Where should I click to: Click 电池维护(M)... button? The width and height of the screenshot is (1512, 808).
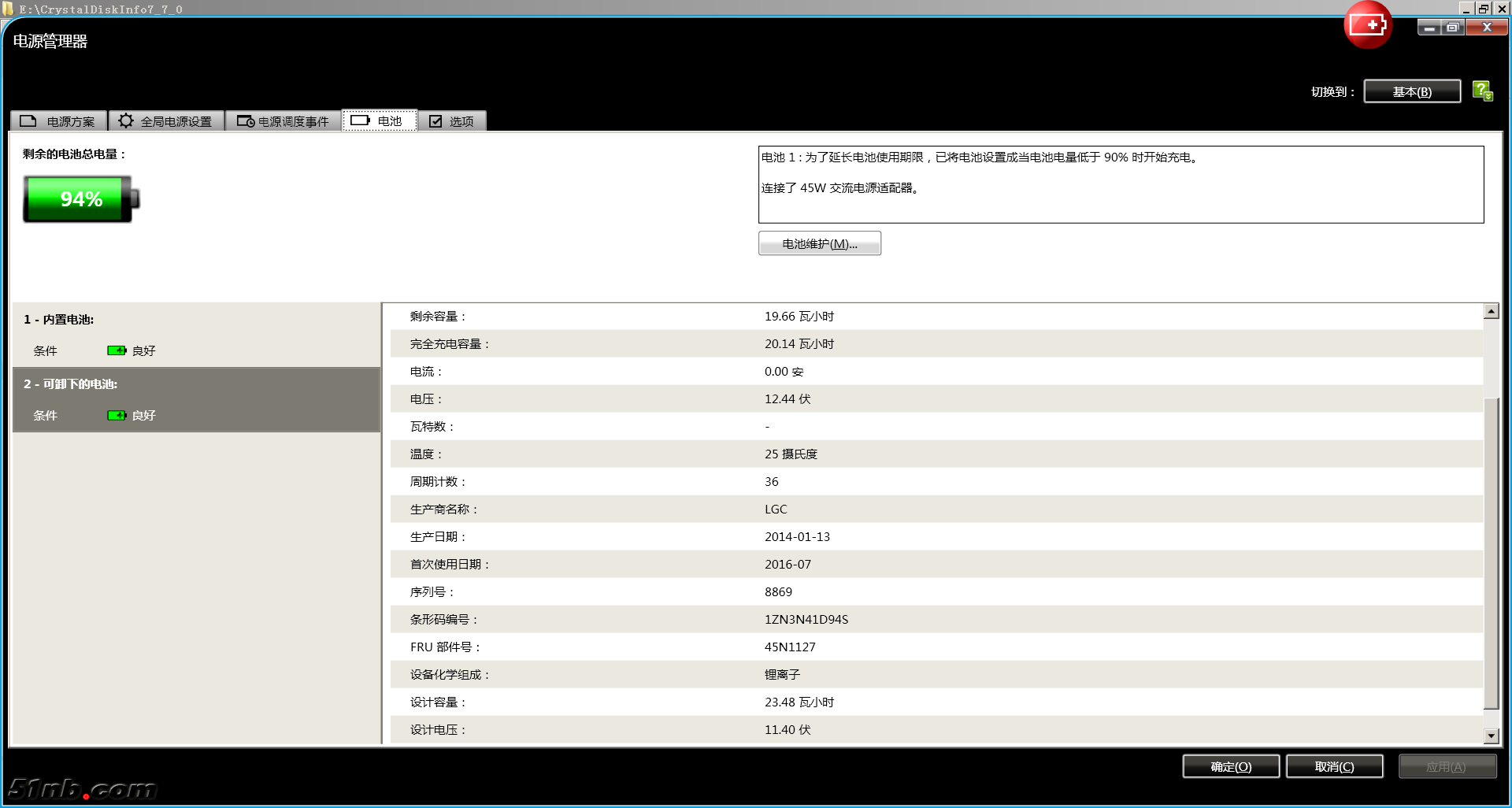pos(819,244)
